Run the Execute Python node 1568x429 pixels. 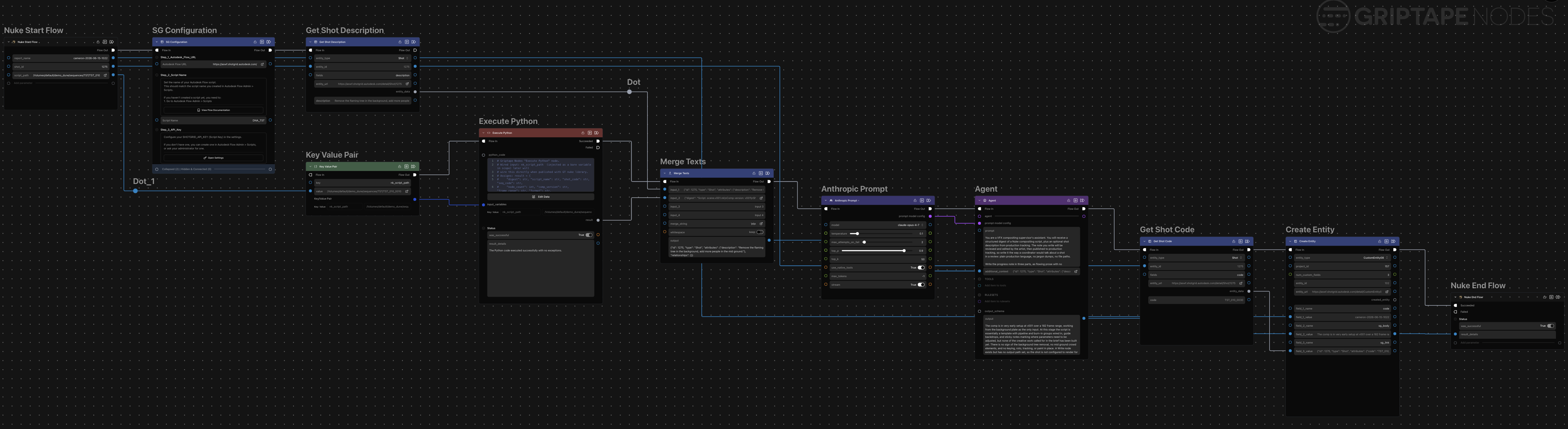[589, 133]
